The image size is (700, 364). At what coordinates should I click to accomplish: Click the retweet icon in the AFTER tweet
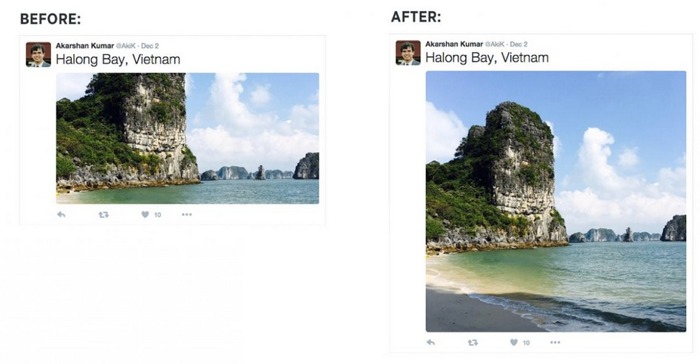tap(473, 343)
